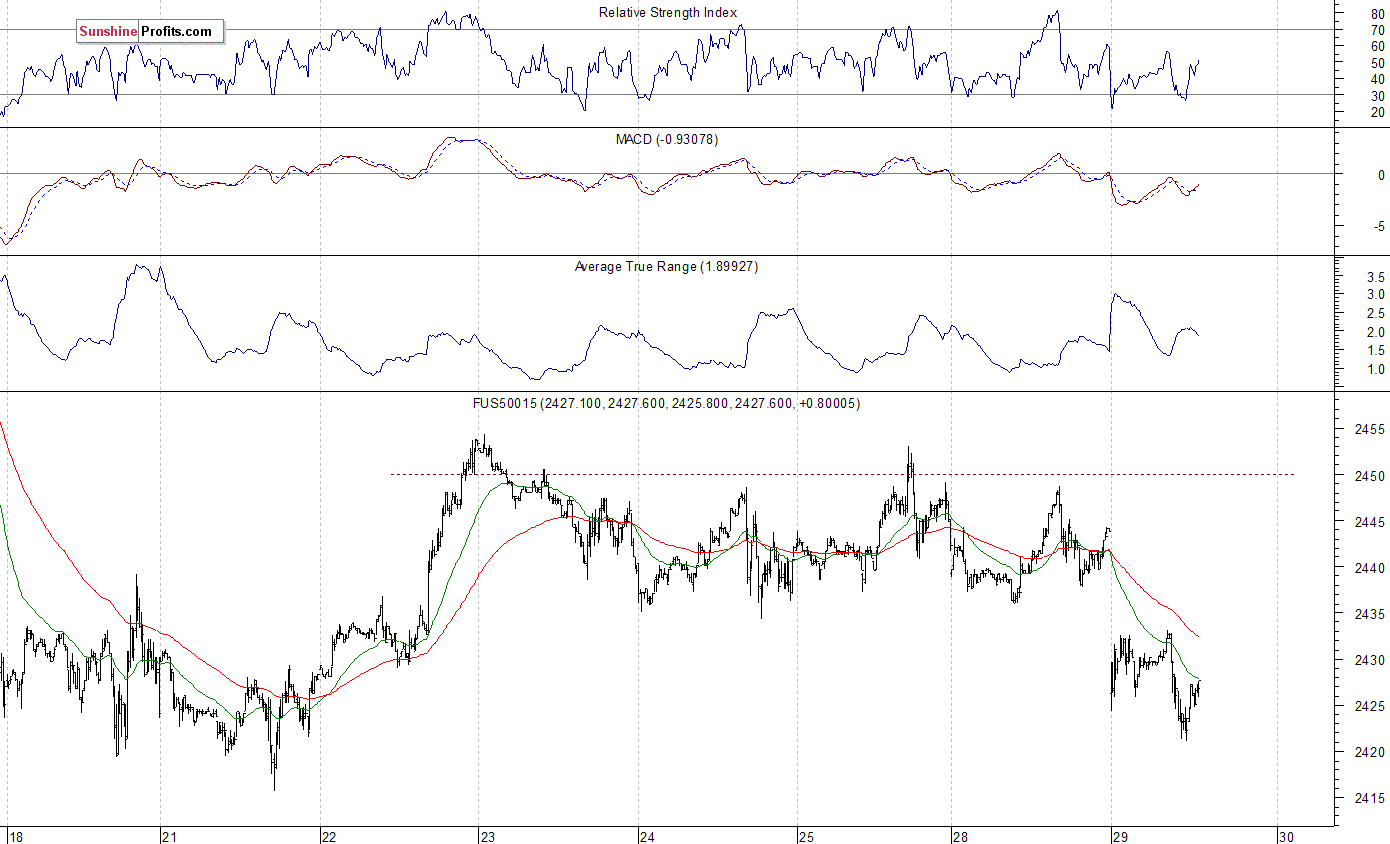Click MACD axis value 0

coord(1382,175)
